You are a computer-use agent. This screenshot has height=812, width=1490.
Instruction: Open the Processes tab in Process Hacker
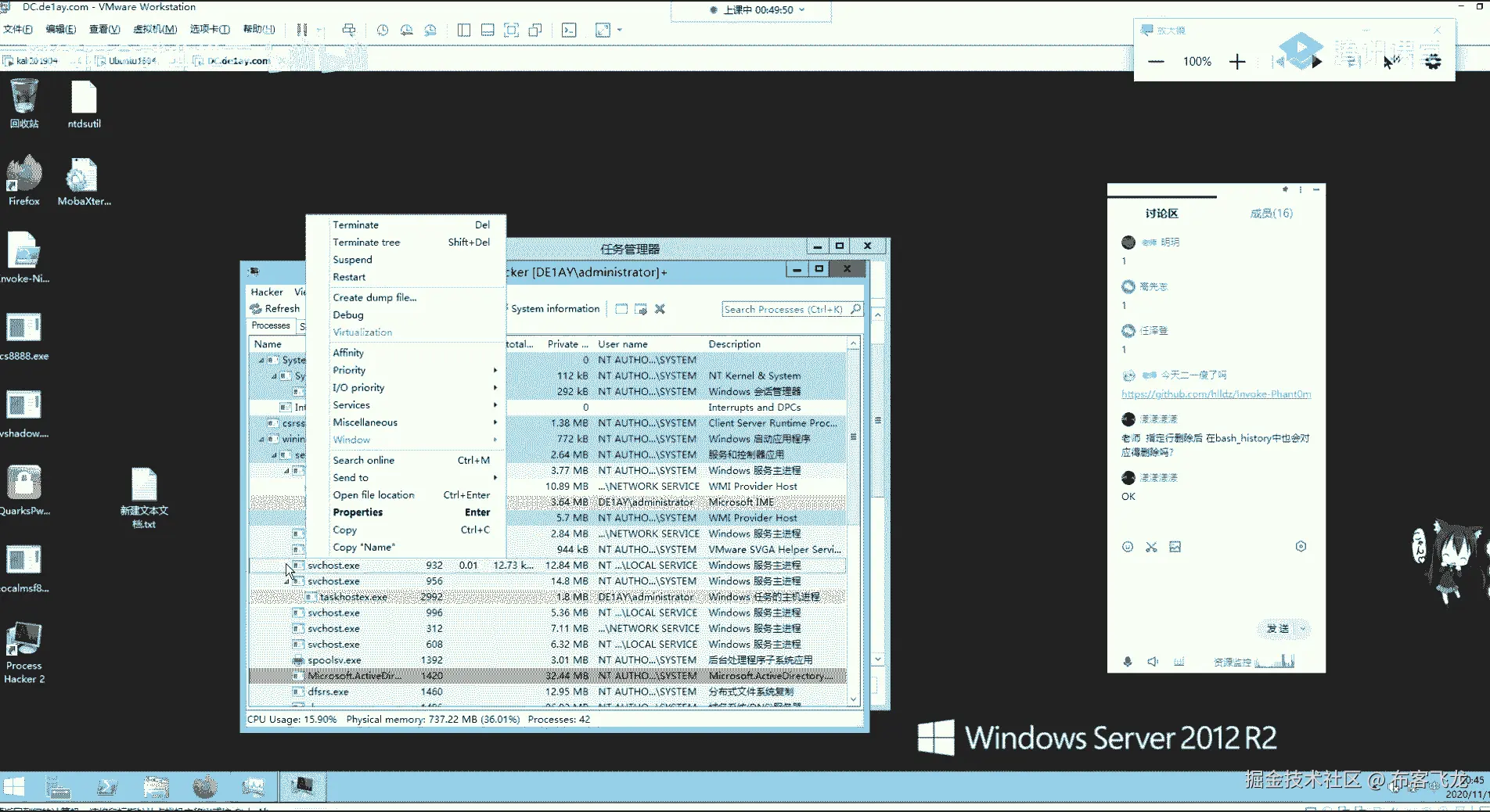click(x=271, y=325)
